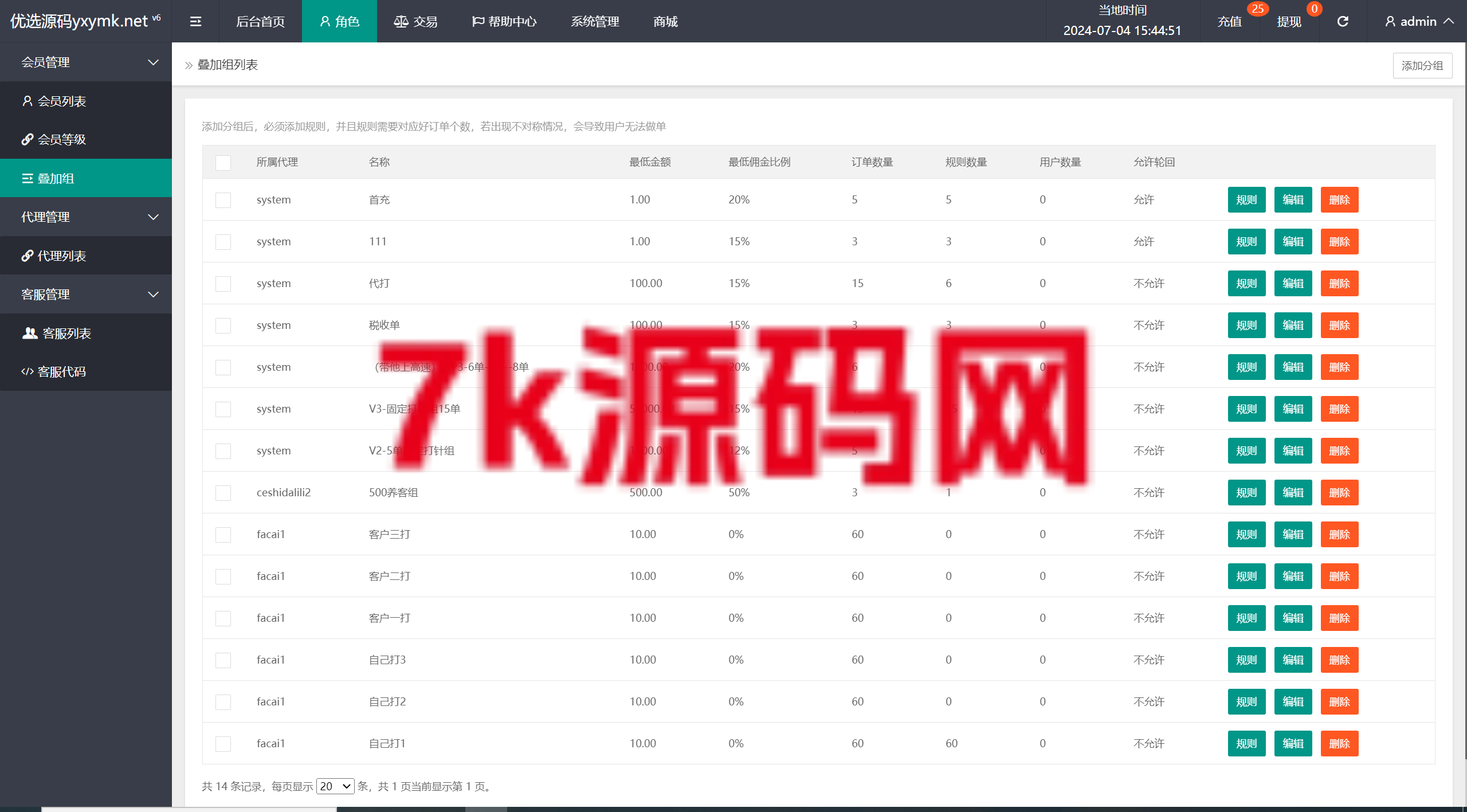Screen dimensions: 1467x812
Task: Select the checkbox for the 代打 row
Action: 223,284
